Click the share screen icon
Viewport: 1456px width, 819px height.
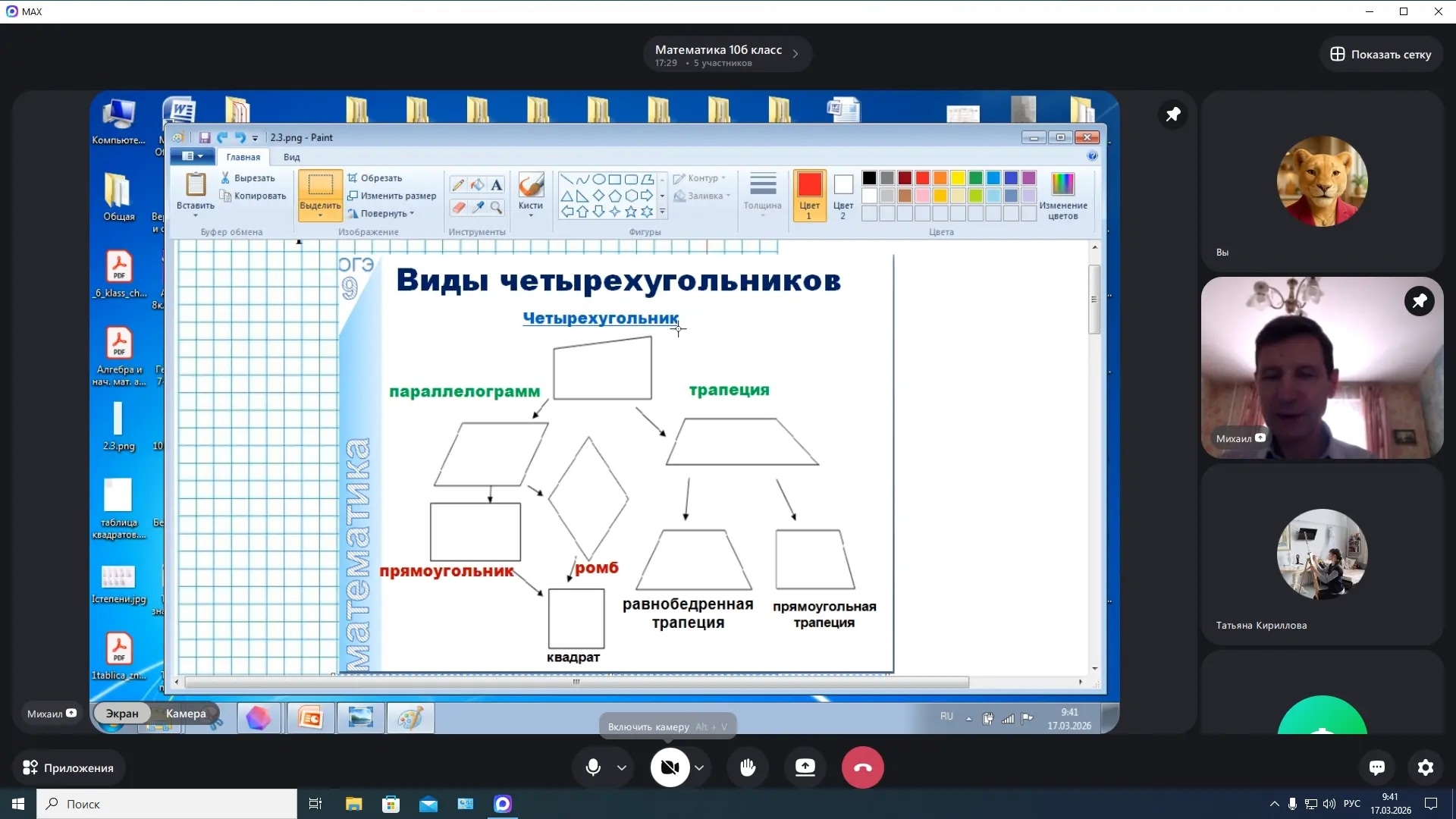pyautogui.click(x=805, y=767)
